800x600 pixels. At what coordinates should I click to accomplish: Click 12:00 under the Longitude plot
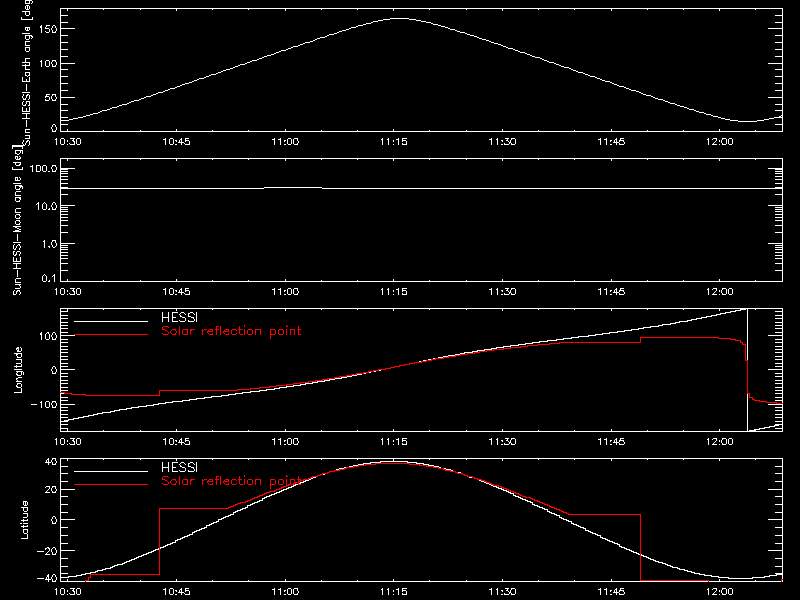pos(719,441)
